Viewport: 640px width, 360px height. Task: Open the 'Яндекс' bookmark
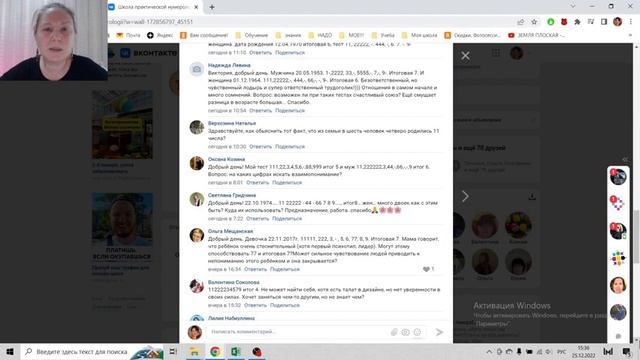coord(160,36)
